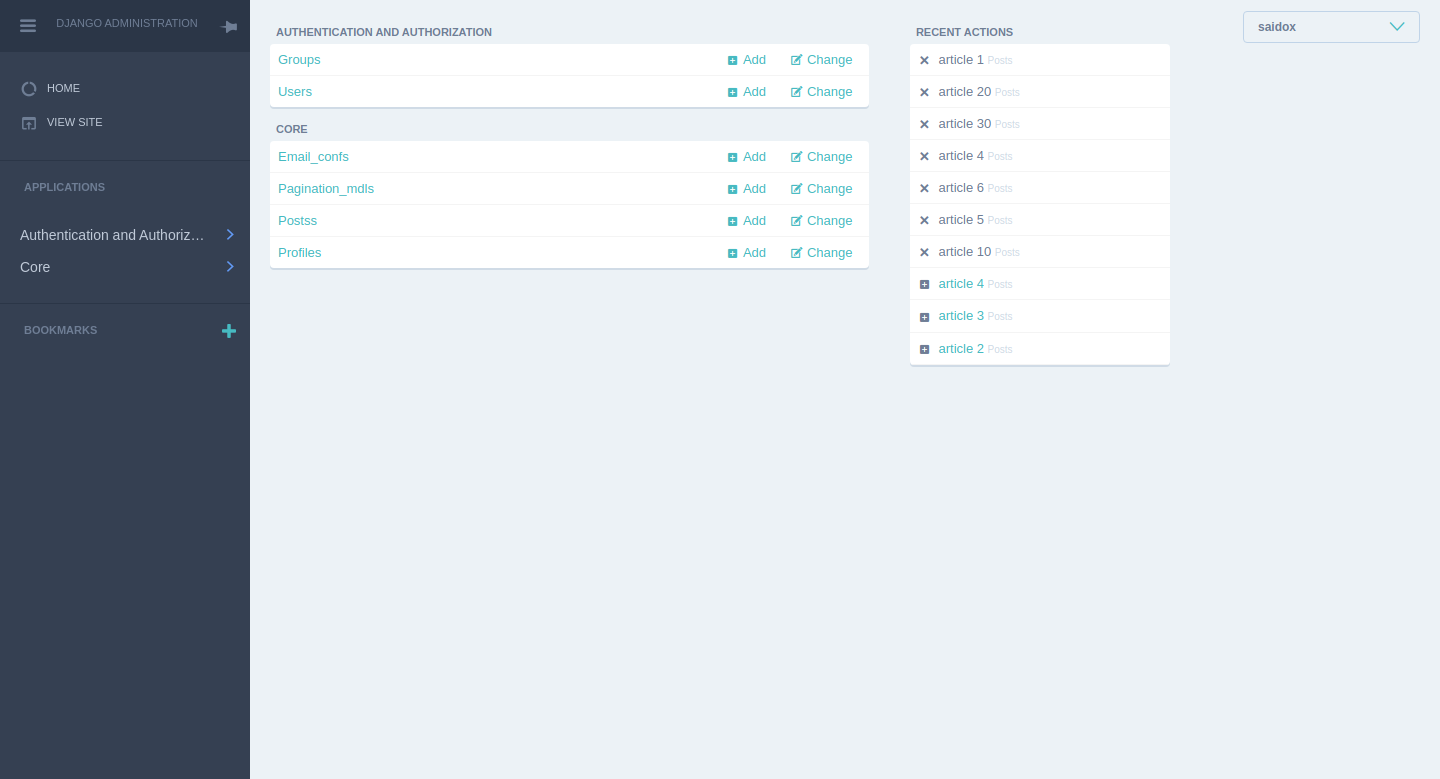Click the Add icon beside Profiles
1440x779 pixels.
click(x=733, y=252)
